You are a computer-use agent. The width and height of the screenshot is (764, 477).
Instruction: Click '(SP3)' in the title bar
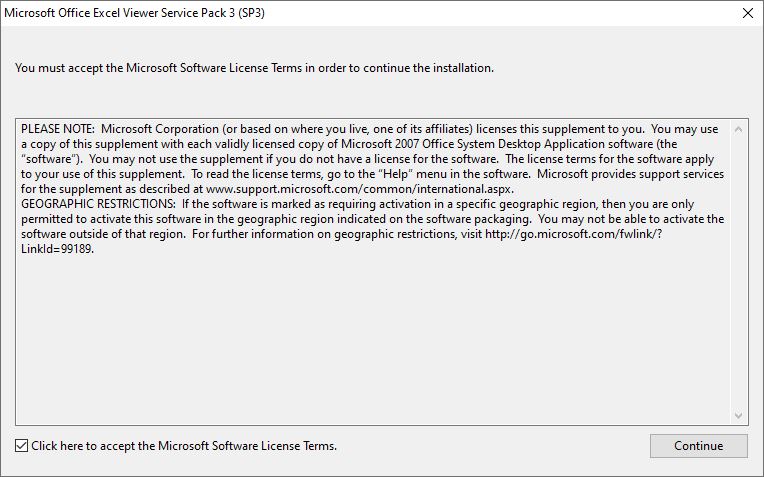pyautogui.click(x=251, y=13)
